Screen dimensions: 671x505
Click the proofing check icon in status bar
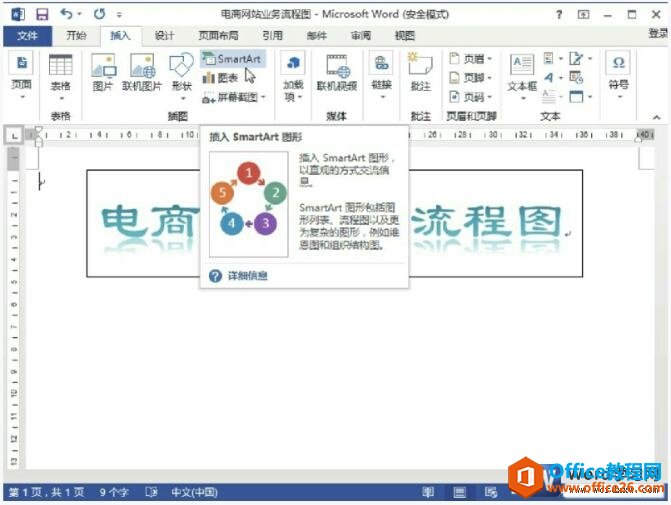pyautogui.click(x=151, y=493)
